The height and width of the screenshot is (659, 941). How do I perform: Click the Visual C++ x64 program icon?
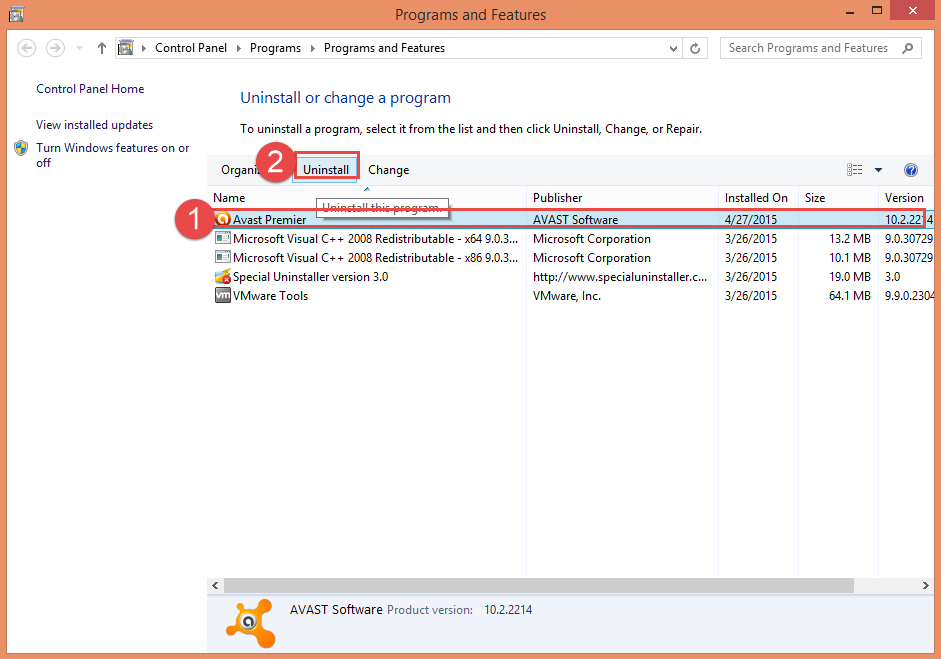pos(223,238)
